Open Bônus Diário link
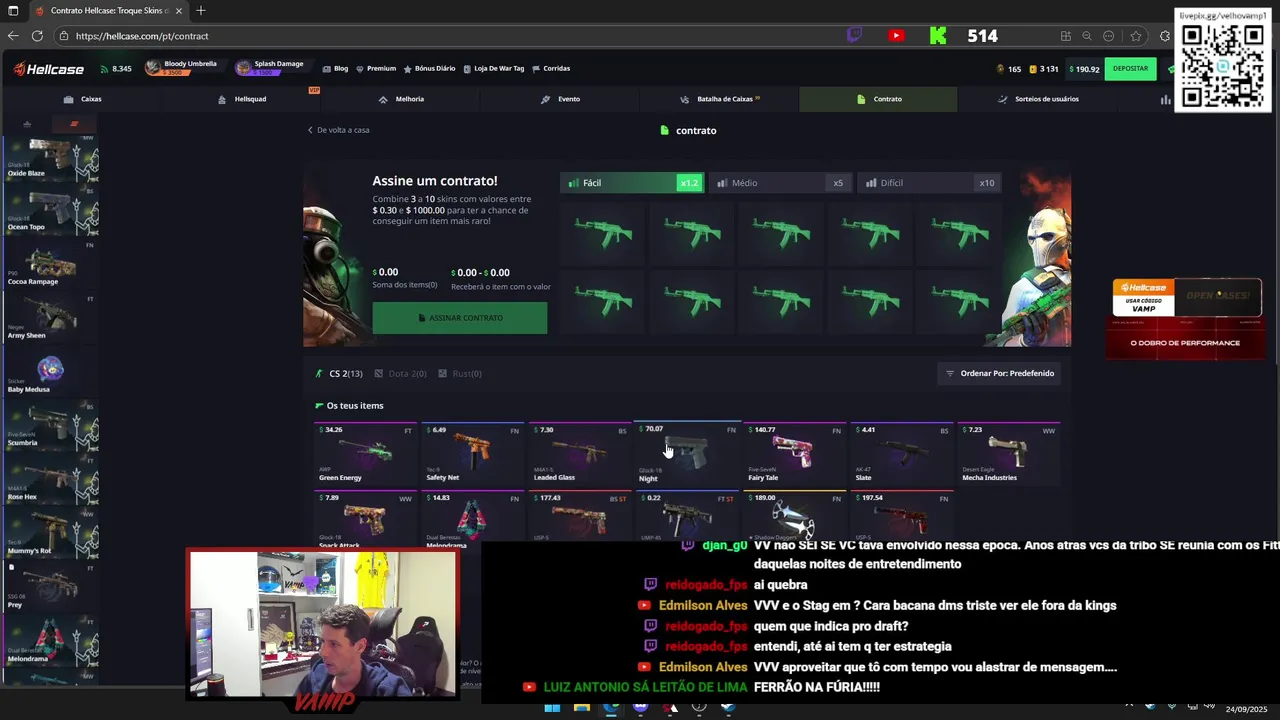Viewport: 1280px width, 720px height. point(429,69)
